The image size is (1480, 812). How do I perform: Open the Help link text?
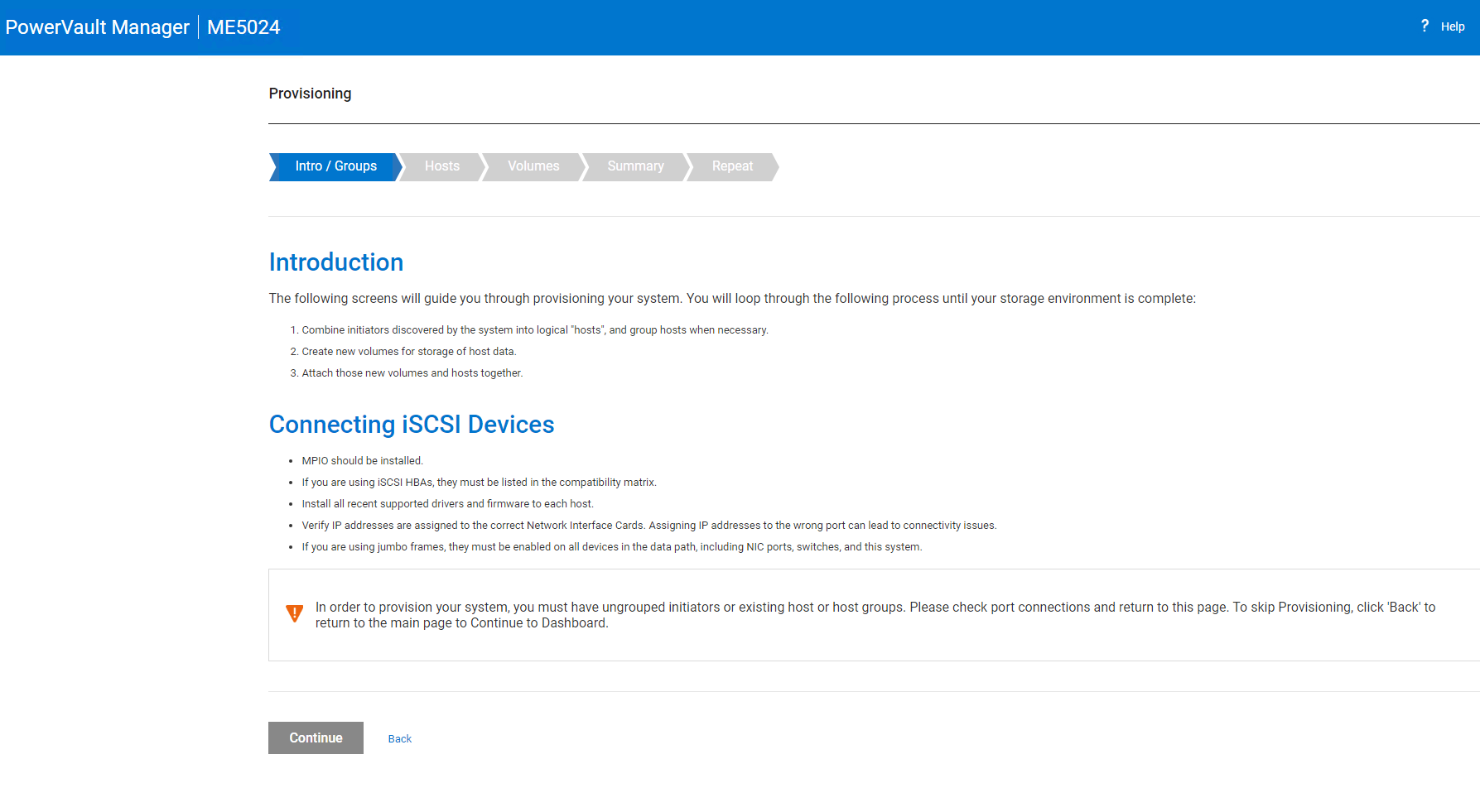tap(1452, 27)
